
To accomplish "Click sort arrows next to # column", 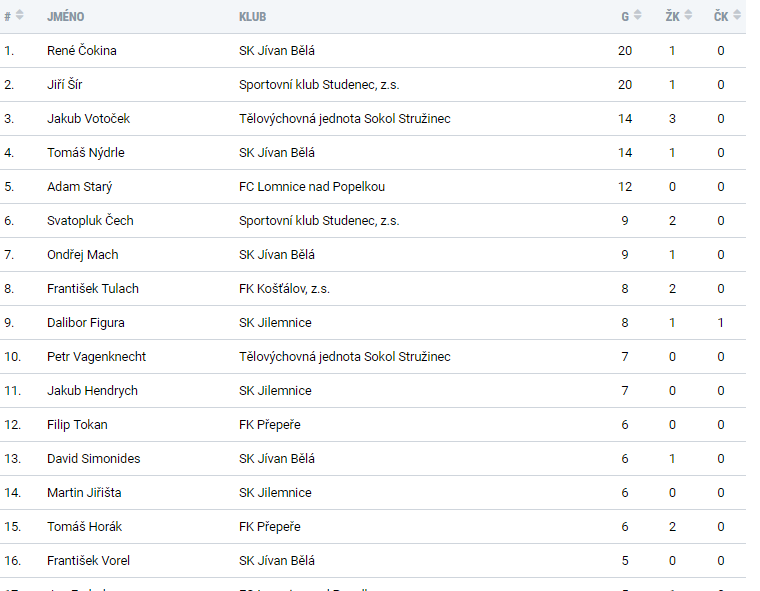I will click(20, 16).
